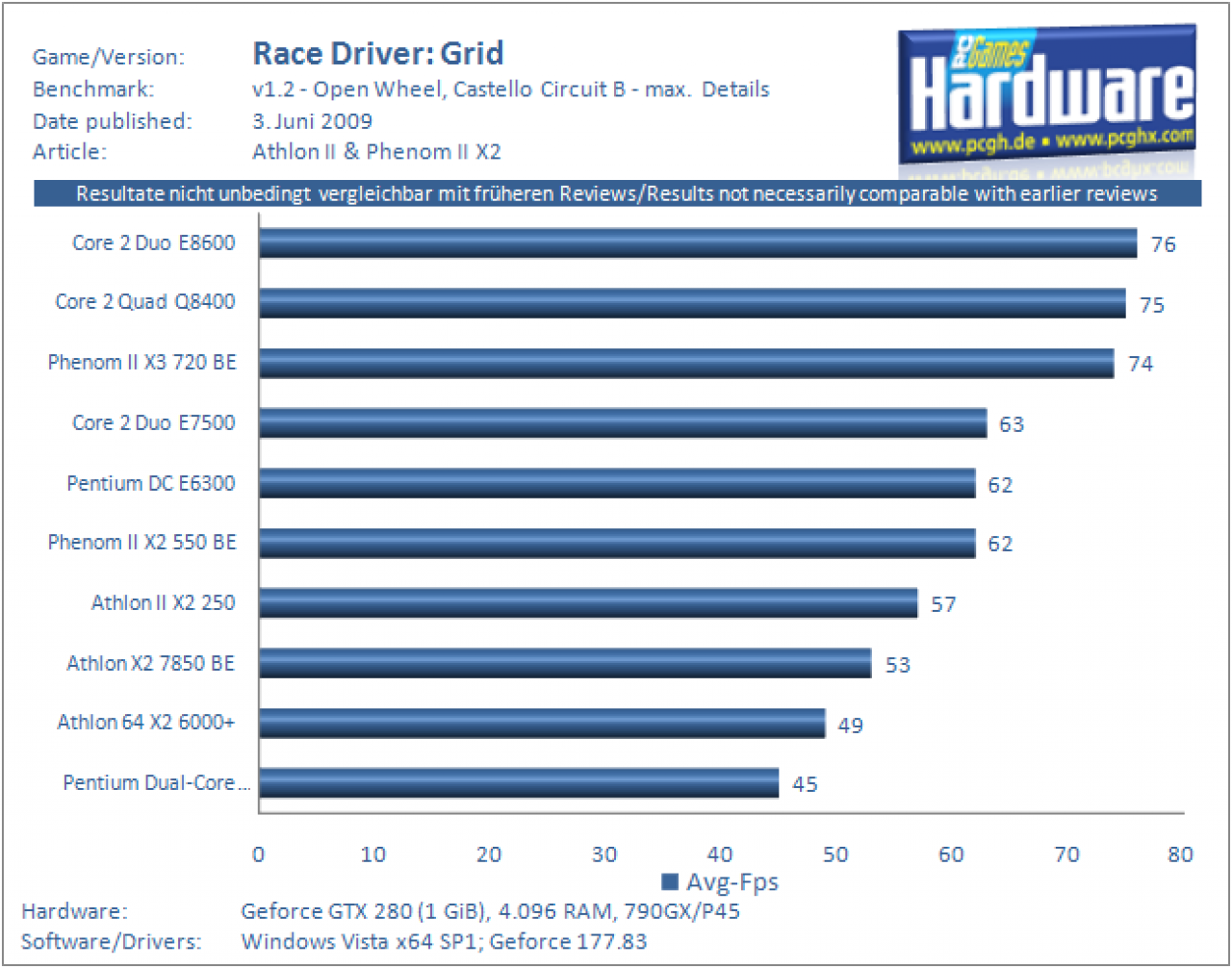Click the Core 2 Quad Q8400 bar
This screenshot has width=1232, height=968.
[x=692, y=303]
